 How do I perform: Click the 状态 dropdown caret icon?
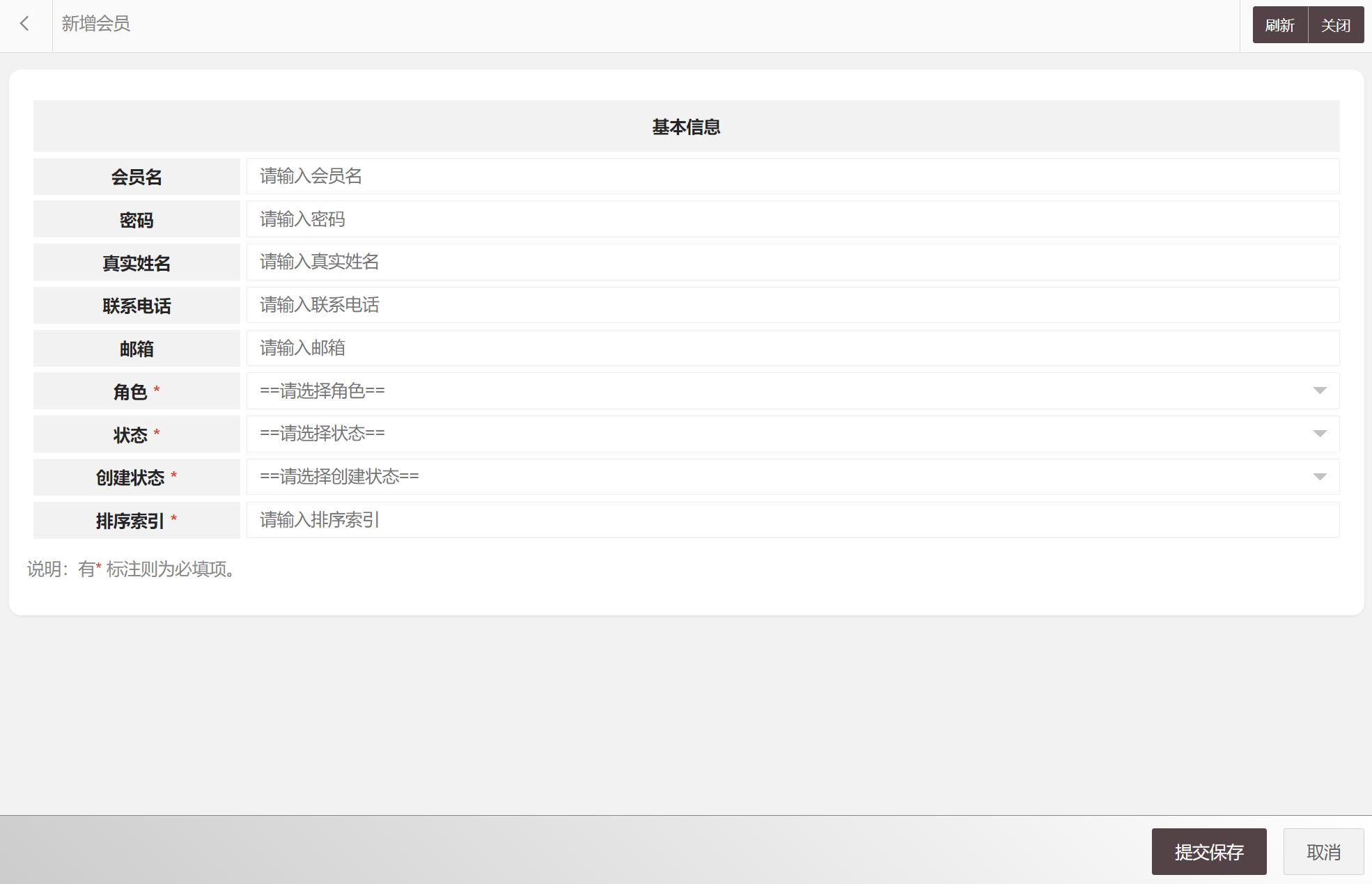click(x=1318, y=434)
